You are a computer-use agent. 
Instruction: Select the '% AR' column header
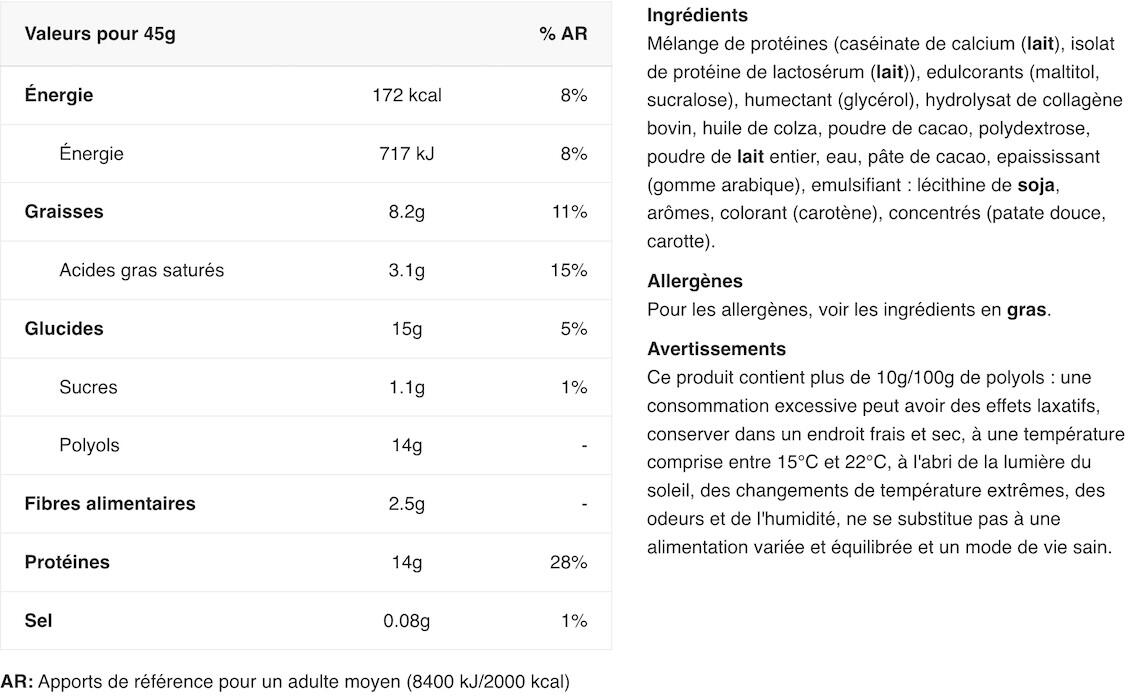(x=563, y=34)
